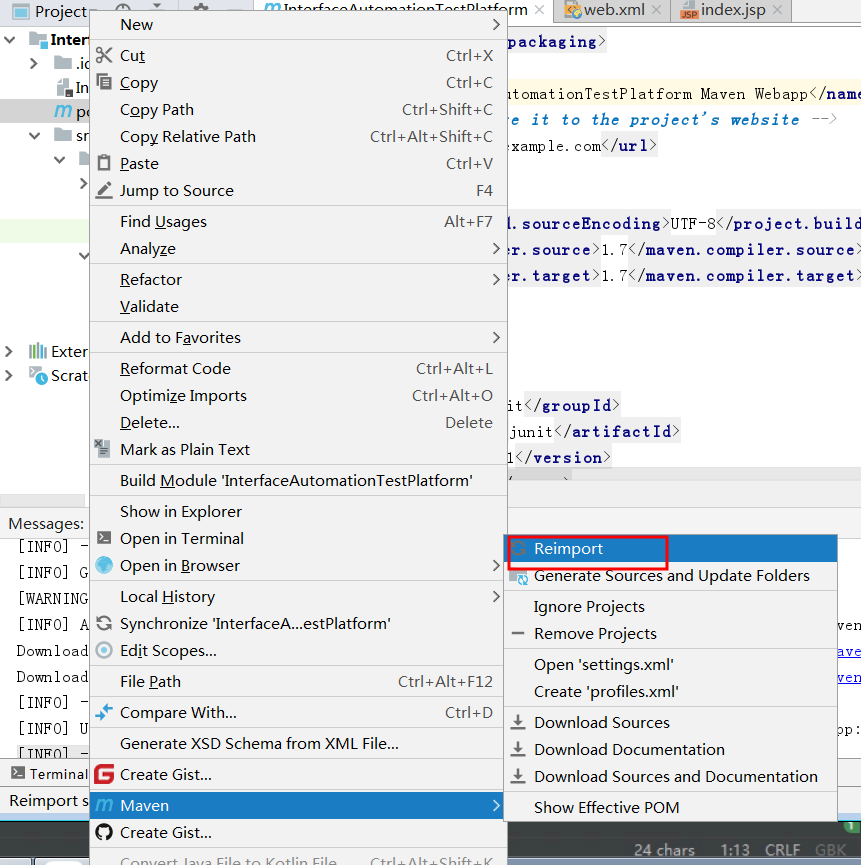Viewport: 861px width, 865px height.
Task: Choose Copy Relative Path entry
Action: pos(298,136)
